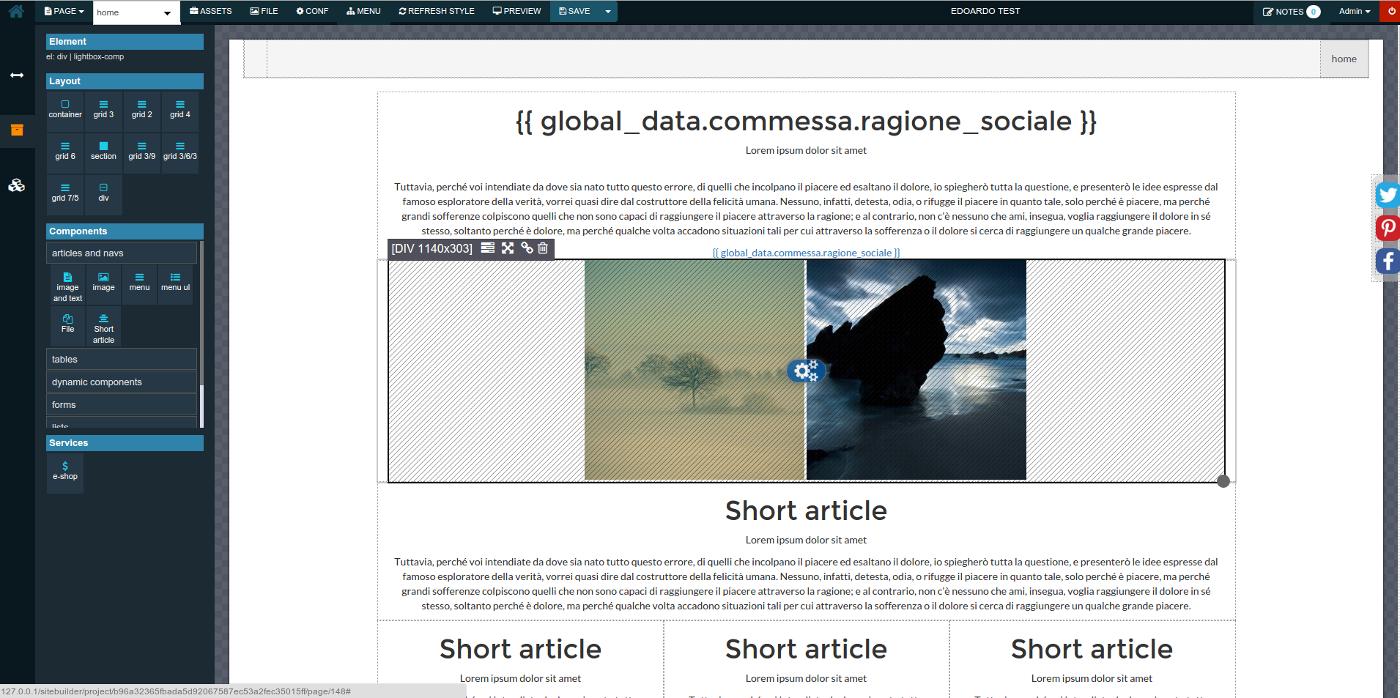
Task: Go to the home dashboard icon
Action: point(16,12)
